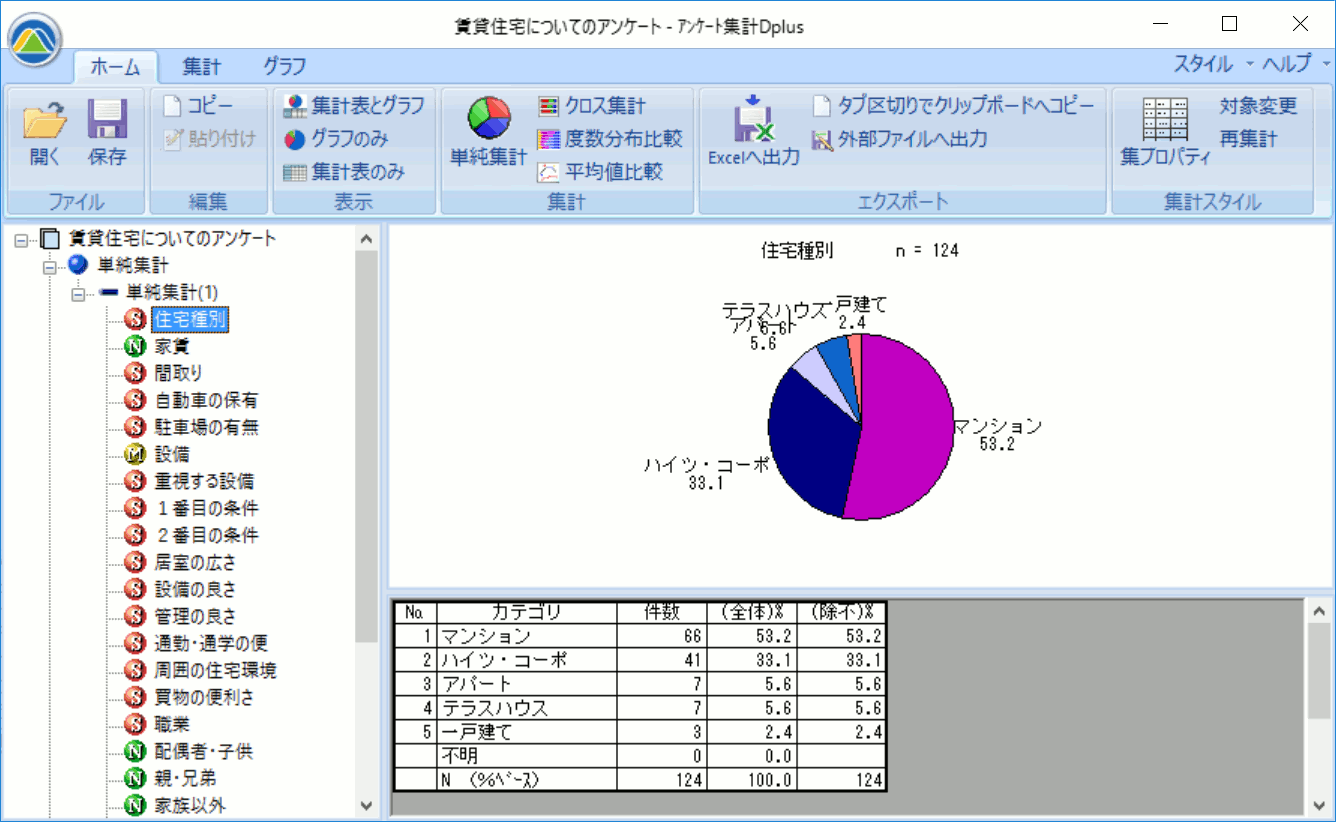Select 居室の広さ tree item
The image size is (1336, 822).
195,562
